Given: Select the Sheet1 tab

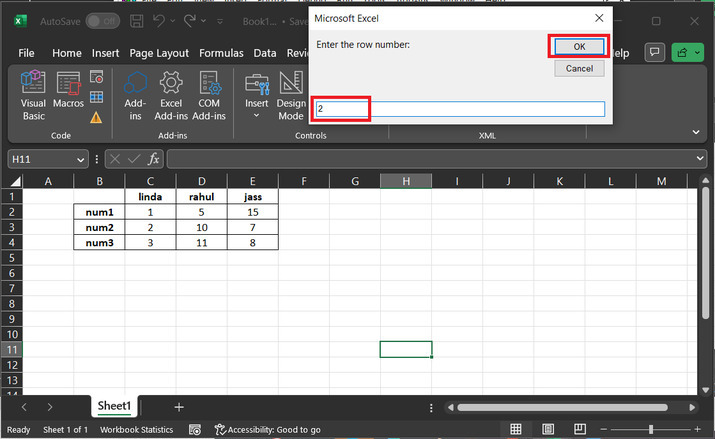Looking at the screenshot, I should tap(114, 406).
